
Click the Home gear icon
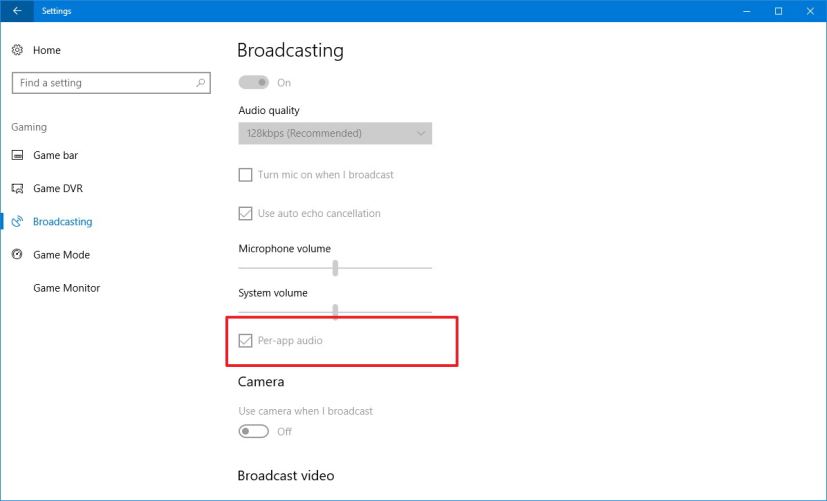click(x=17, y=50)
